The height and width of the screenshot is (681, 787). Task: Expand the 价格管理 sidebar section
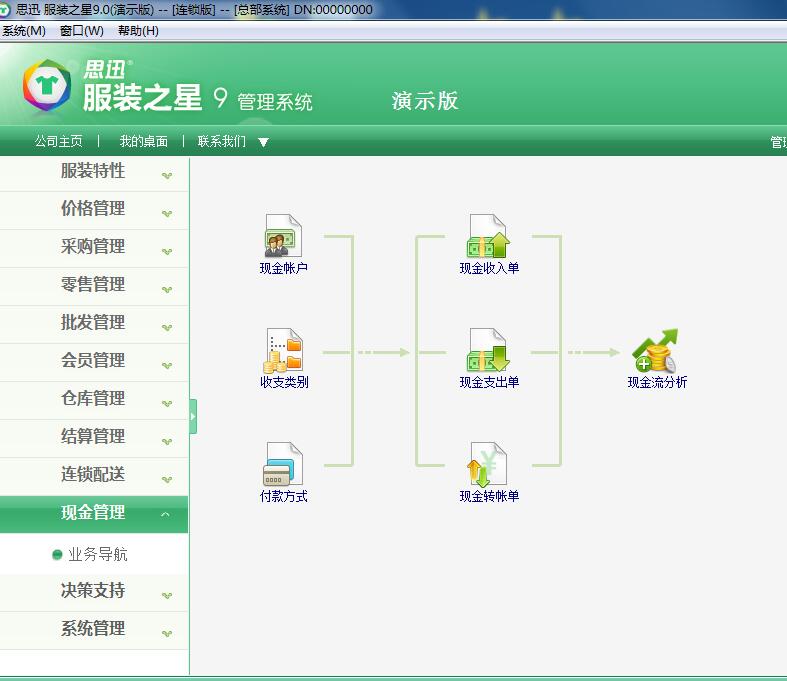pos(94,209)
